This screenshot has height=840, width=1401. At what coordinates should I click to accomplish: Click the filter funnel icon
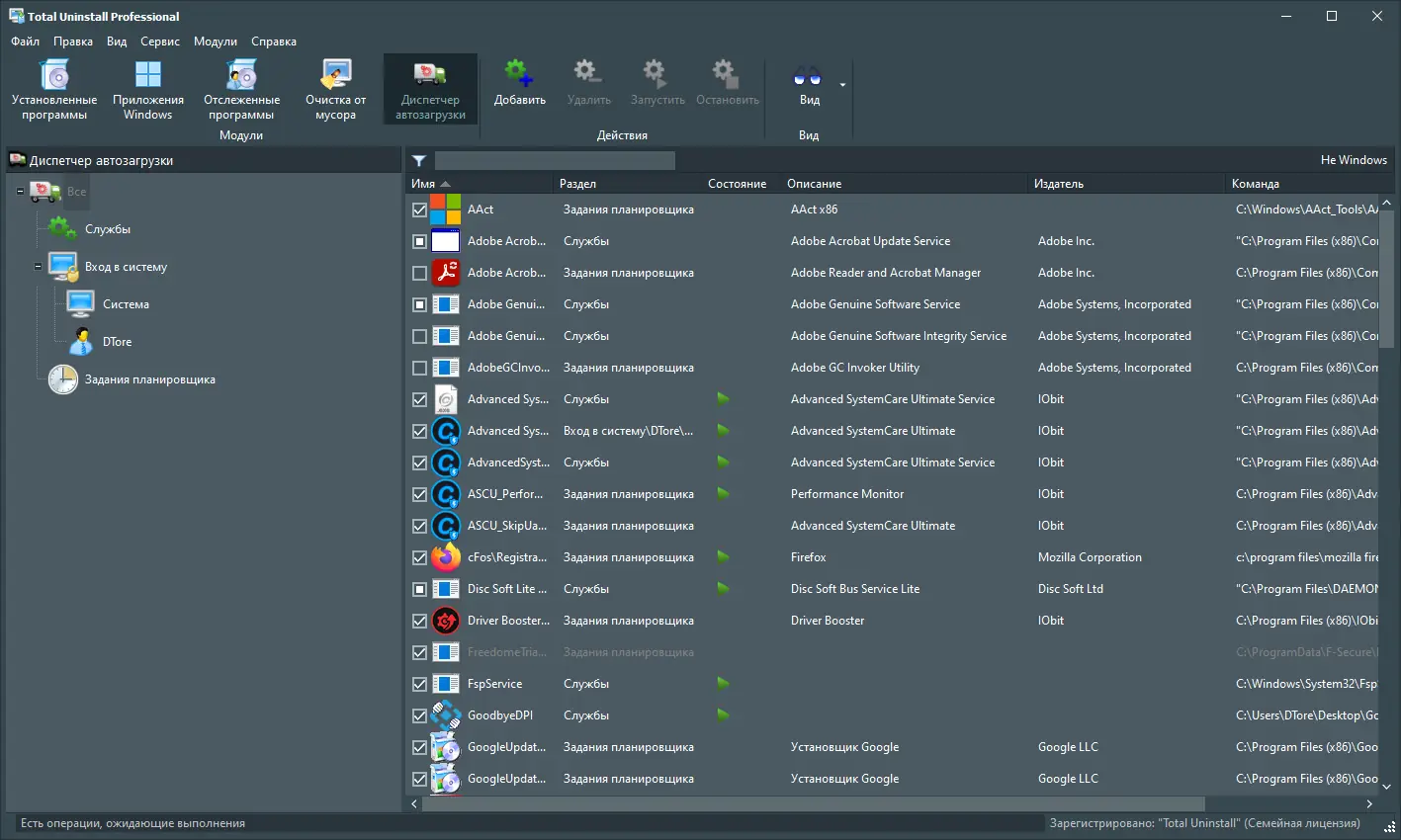coord(419,160)
